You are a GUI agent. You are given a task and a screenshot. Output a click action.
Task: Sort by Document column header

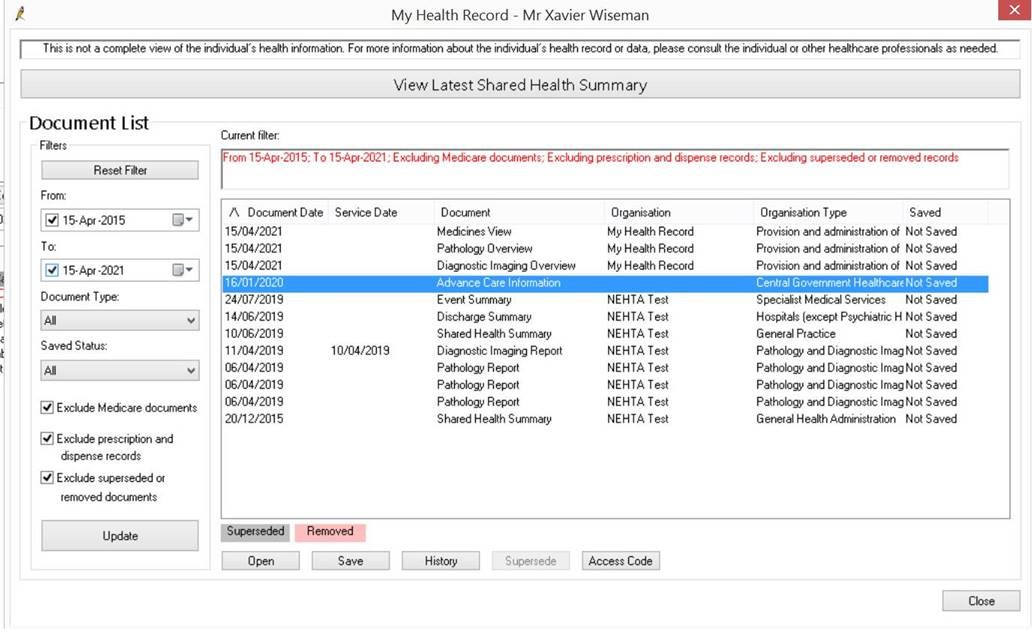pyautogui.click(x=519, y=213)
